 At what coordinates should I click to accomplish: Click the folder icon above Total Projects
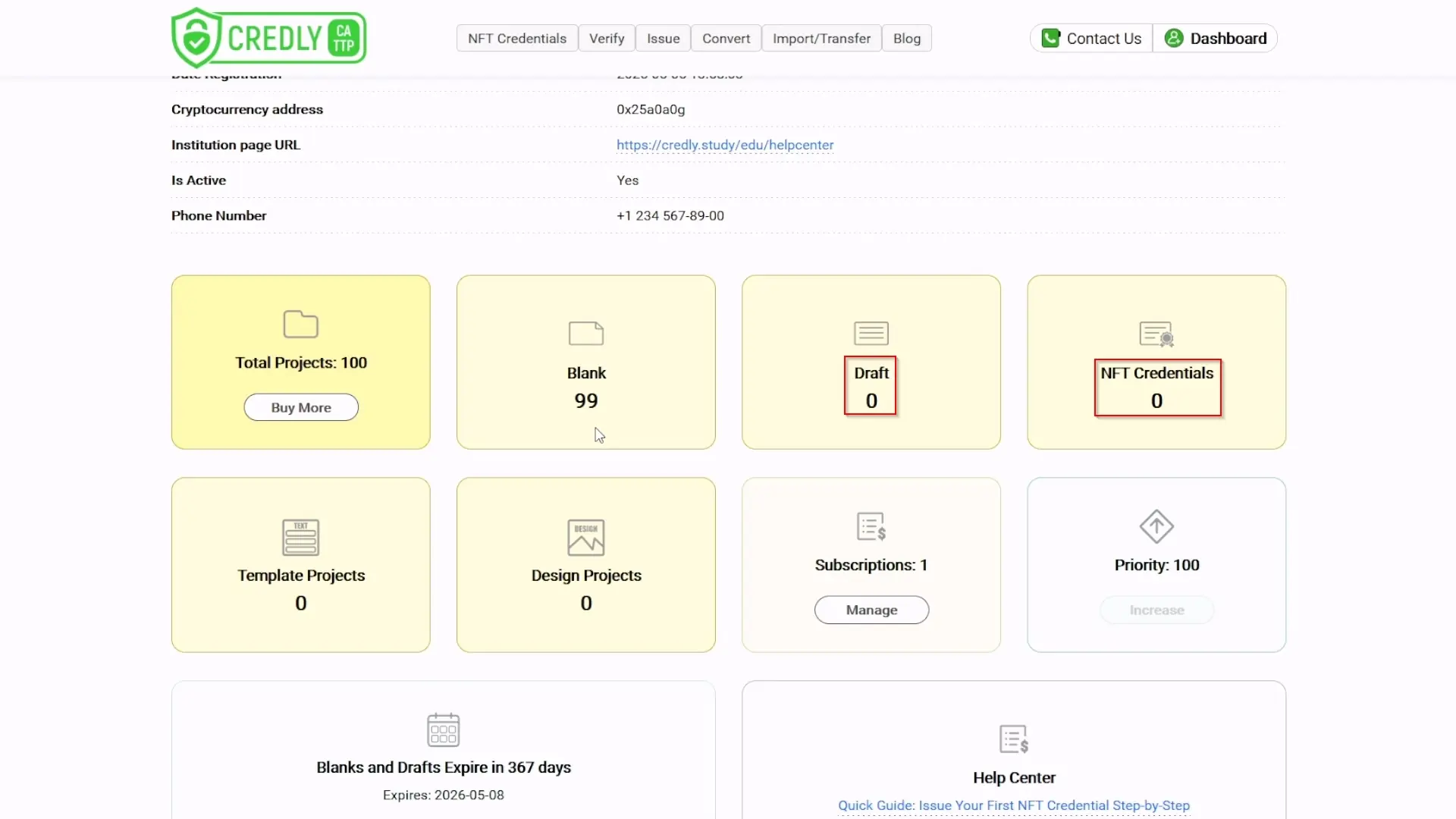point(300,325)
